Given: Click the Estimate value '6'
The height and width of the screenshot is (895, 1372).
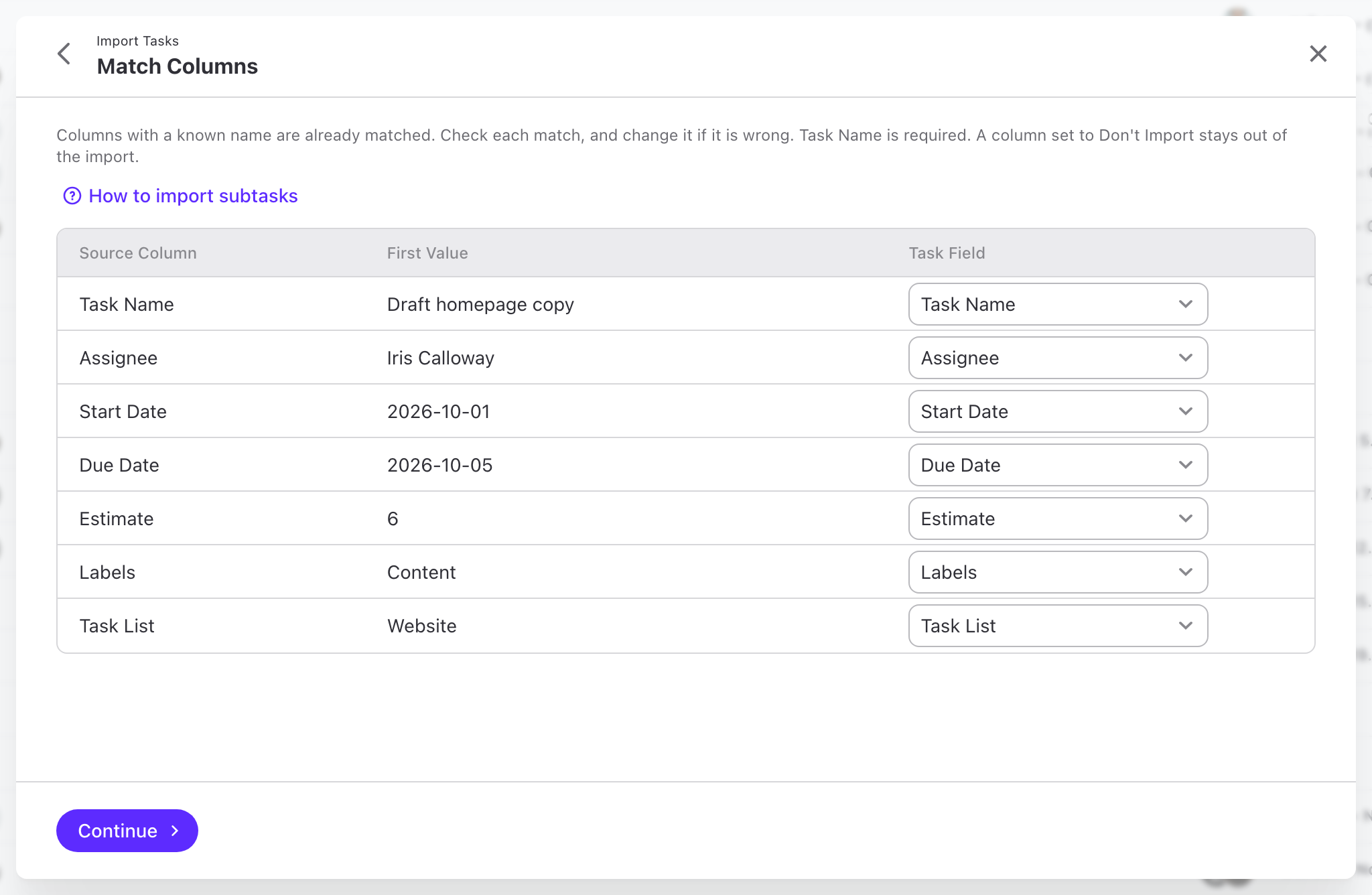Looking at the screenshot, I should [393, 519].
